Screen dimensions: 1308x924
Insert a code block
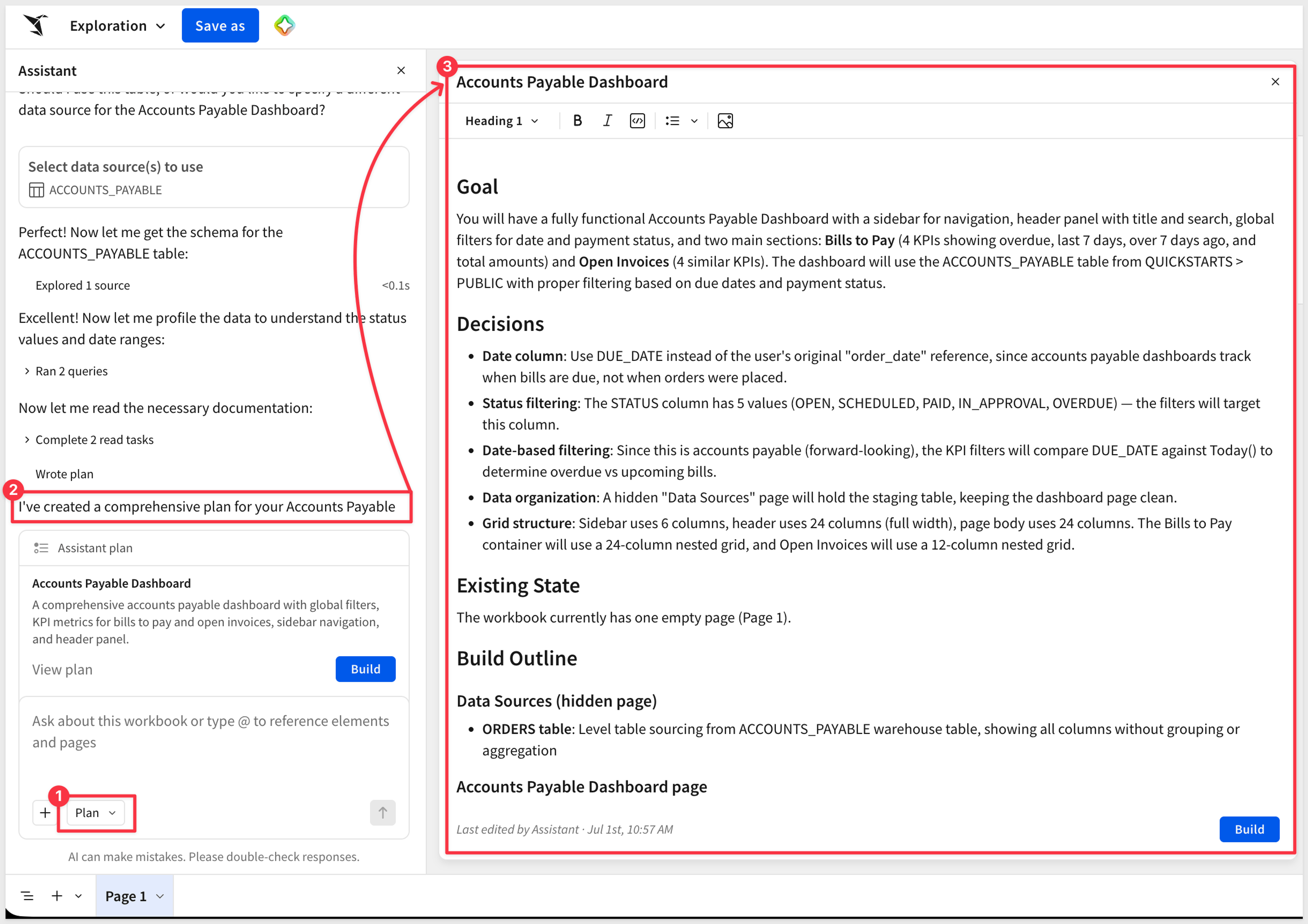click(x=637, y=121)
